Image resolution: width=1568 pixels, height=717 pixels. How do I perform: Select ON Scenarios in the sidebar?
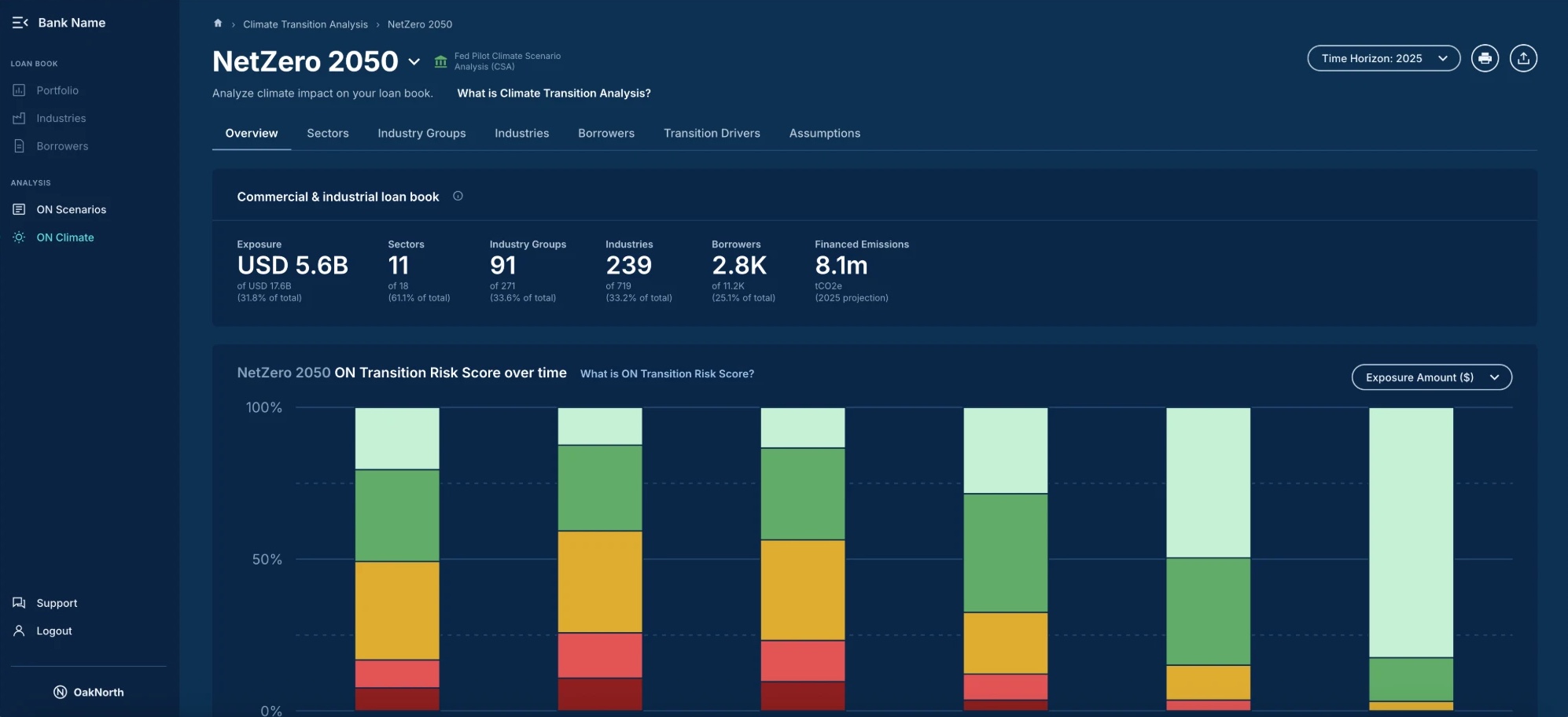[x=71, y=209]
